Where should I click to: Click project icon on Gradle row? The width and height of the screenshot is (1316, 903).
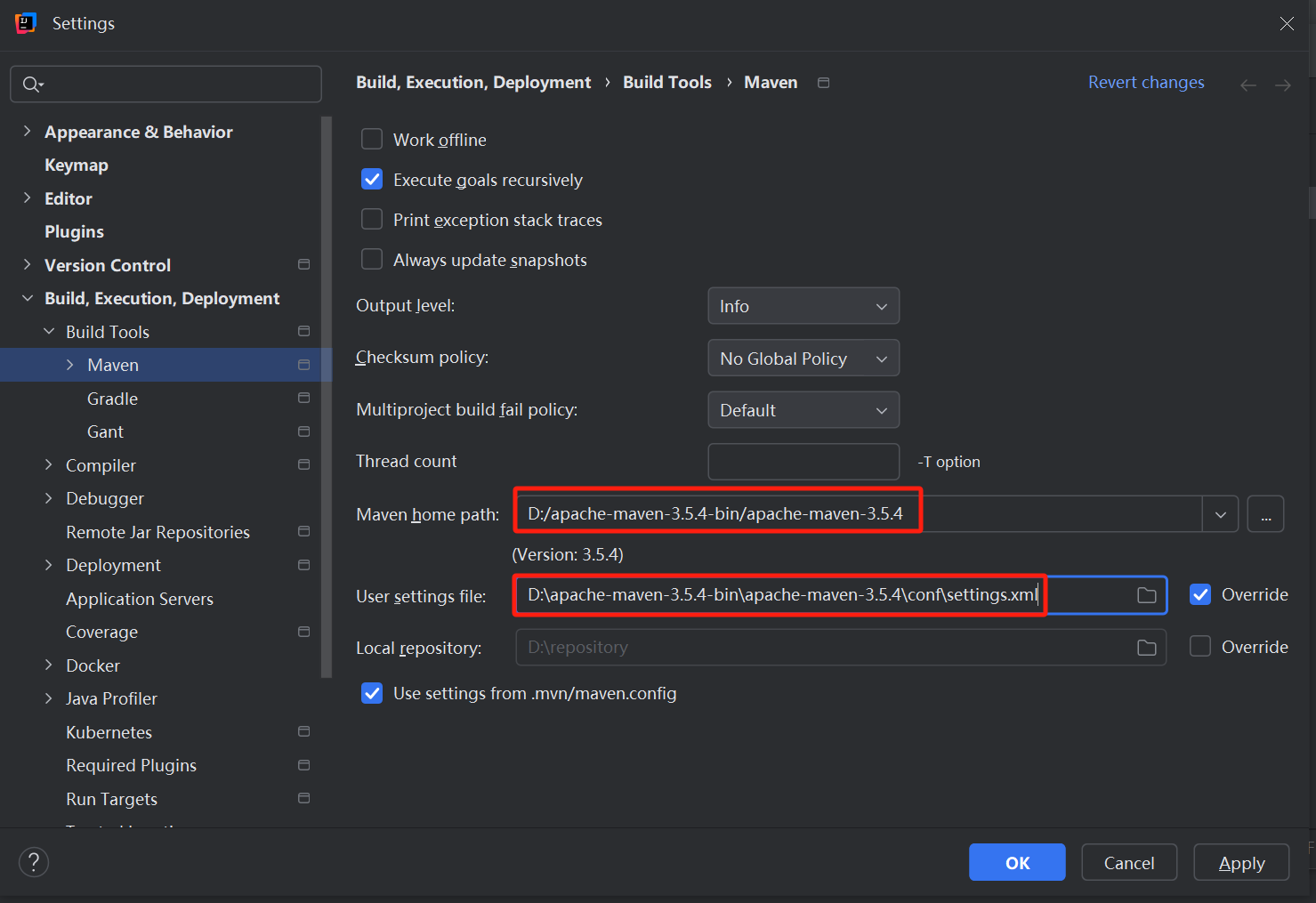303,399
